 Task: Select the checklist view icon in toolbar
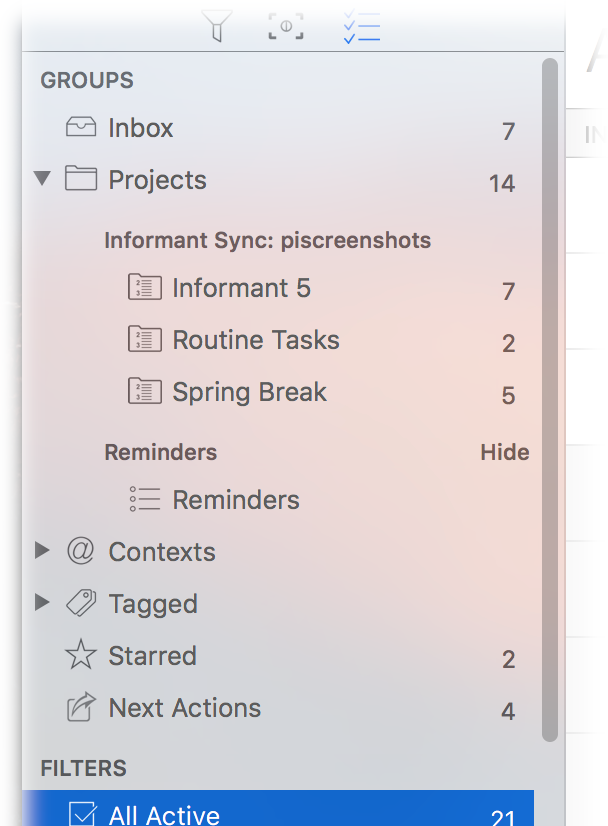[360, 26]
